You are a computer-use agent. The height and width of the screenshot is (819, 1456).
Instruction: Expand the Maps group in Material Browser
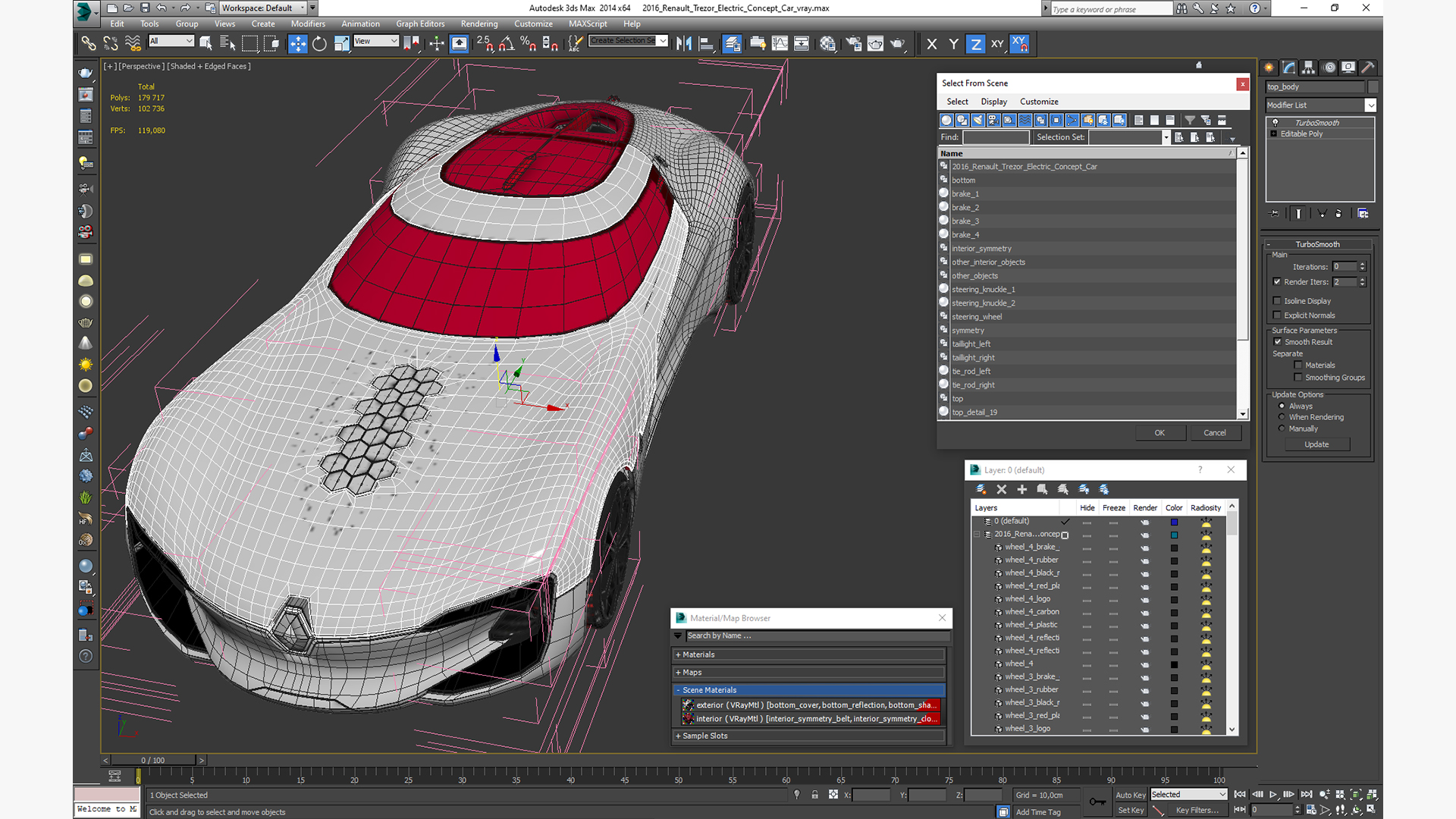pos(809,673)
